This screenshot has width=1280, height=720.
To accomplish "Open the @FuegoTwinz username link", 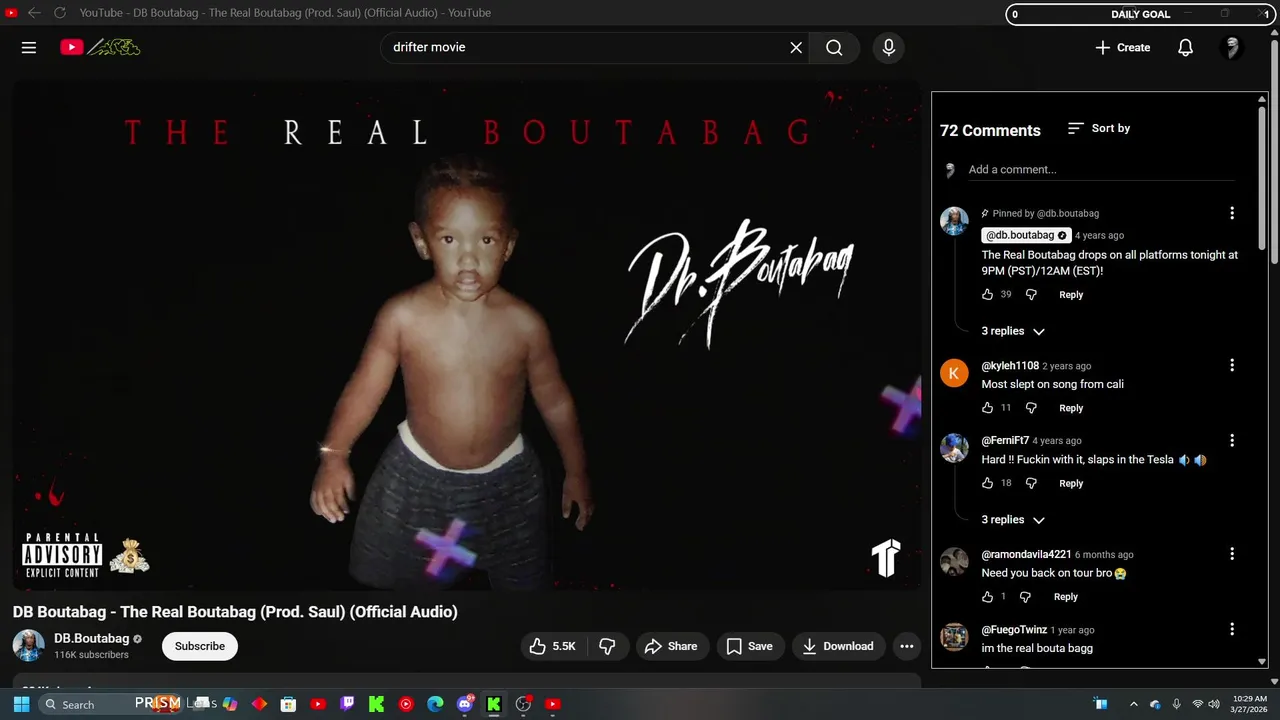I will (x=1014, y=630).
